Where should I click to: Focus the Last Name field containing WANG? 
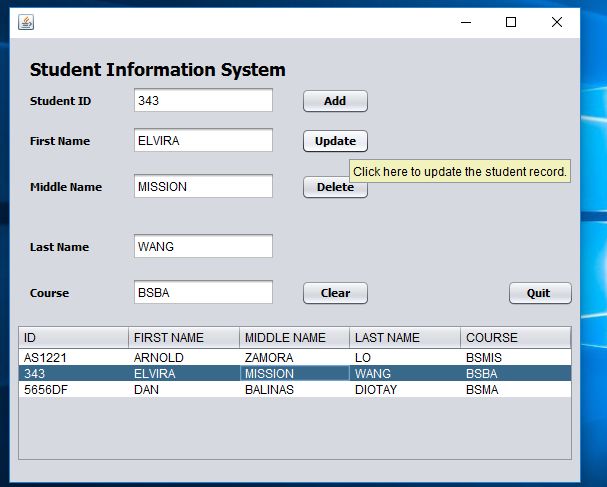pyautogui.click(x=203, y=246)
